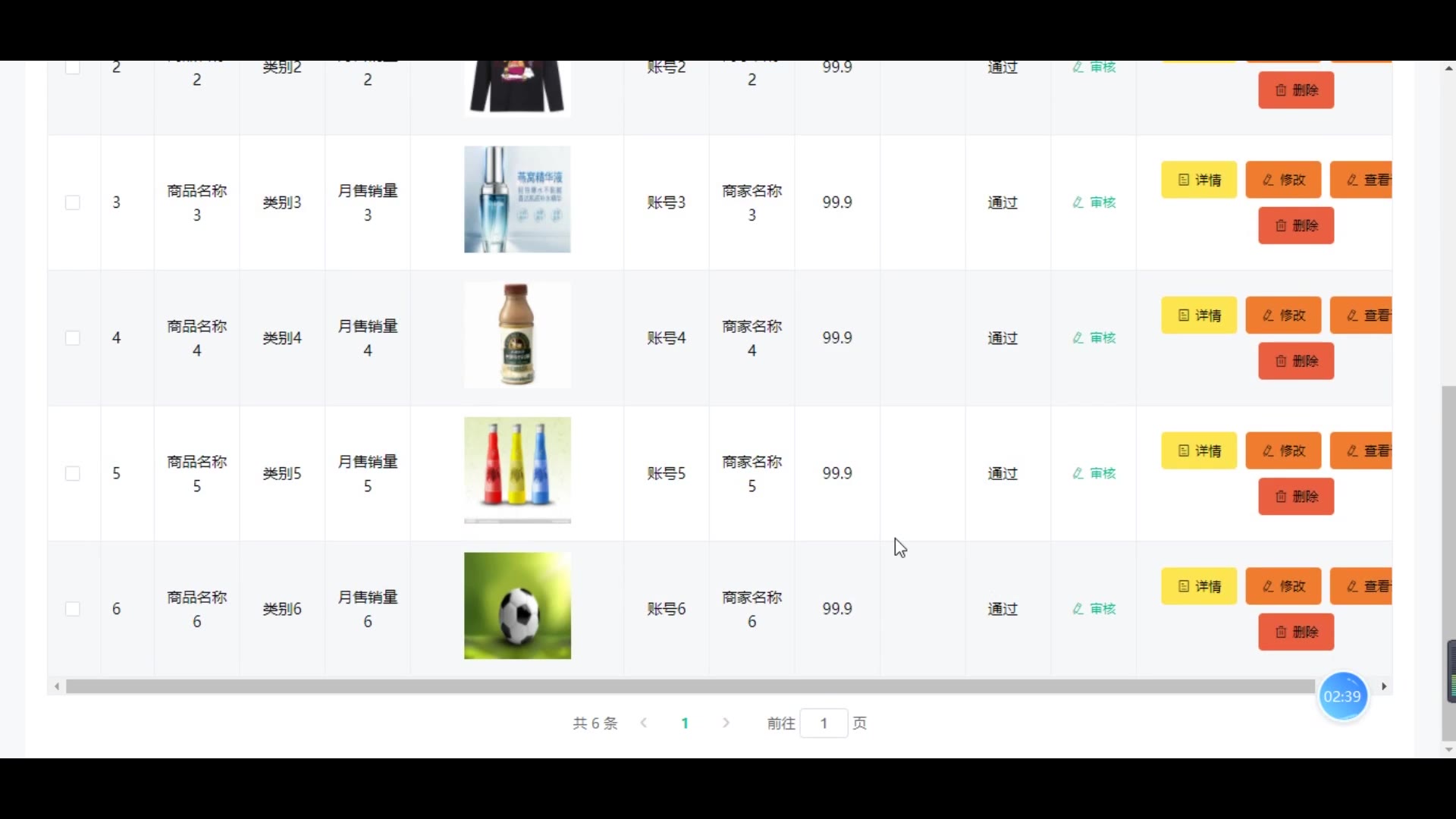Click the 审核 link in row 5

click(1094, 473)
